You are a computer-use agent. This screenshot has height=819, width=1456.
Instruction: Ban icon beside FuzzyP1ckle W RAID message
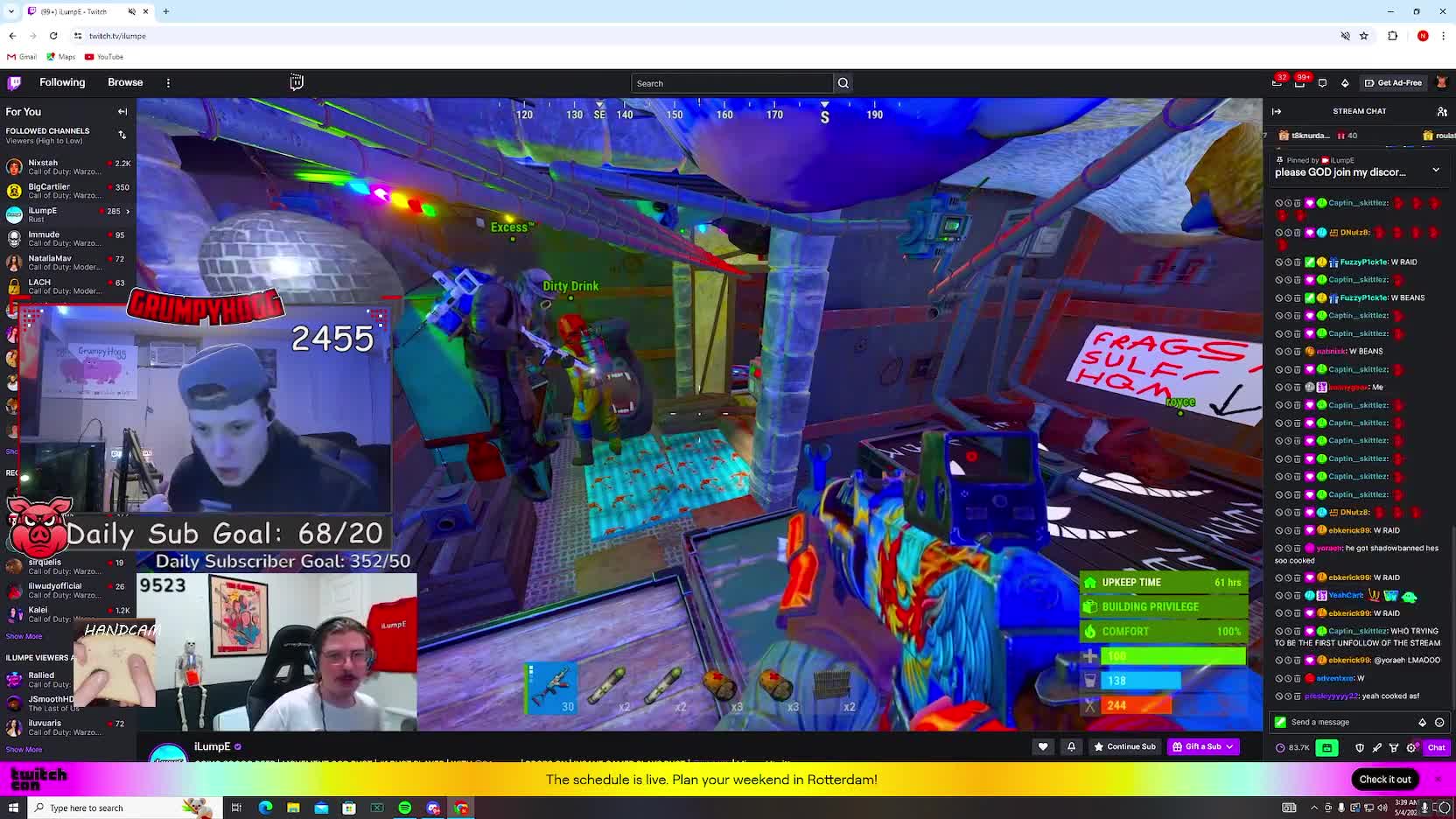1279,262
